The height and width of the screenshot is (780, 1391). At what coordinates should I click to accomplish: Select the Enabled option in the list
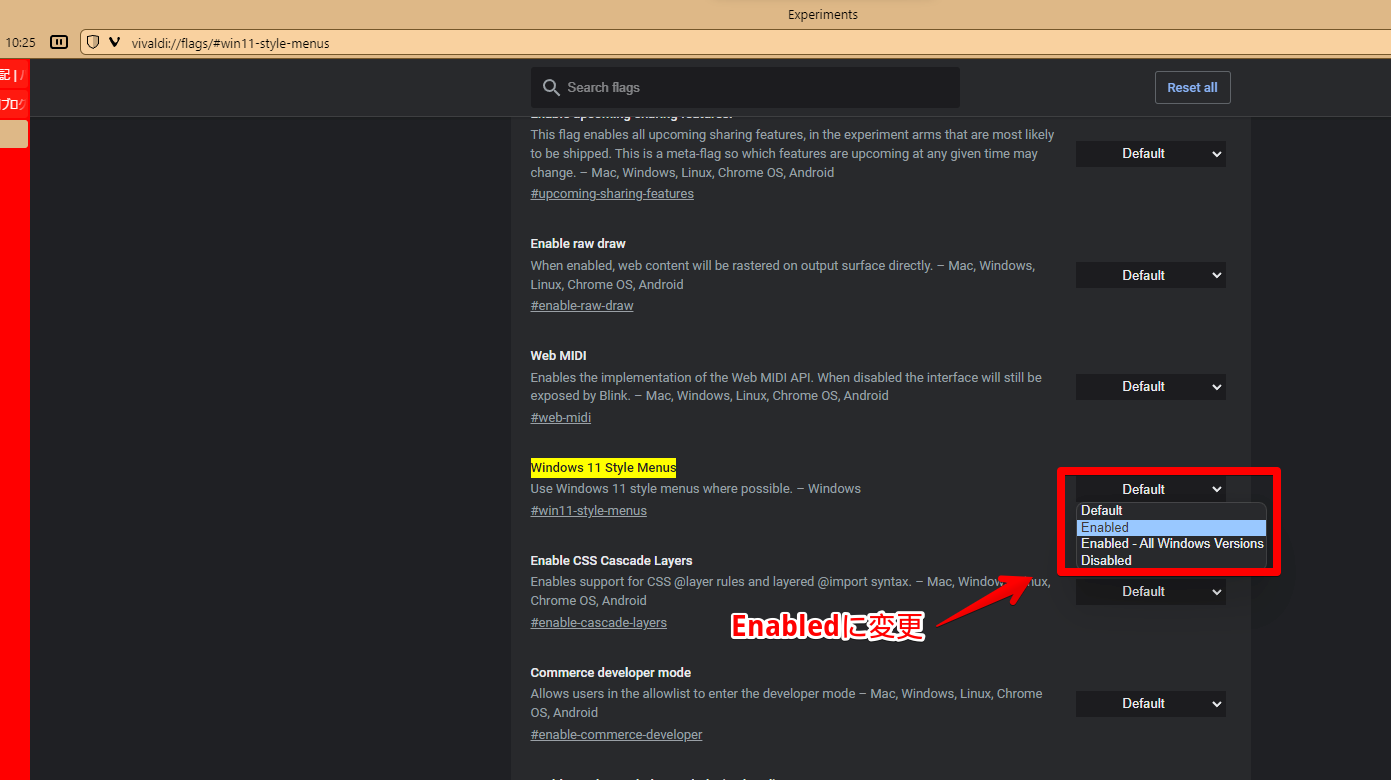(1171, 527)
